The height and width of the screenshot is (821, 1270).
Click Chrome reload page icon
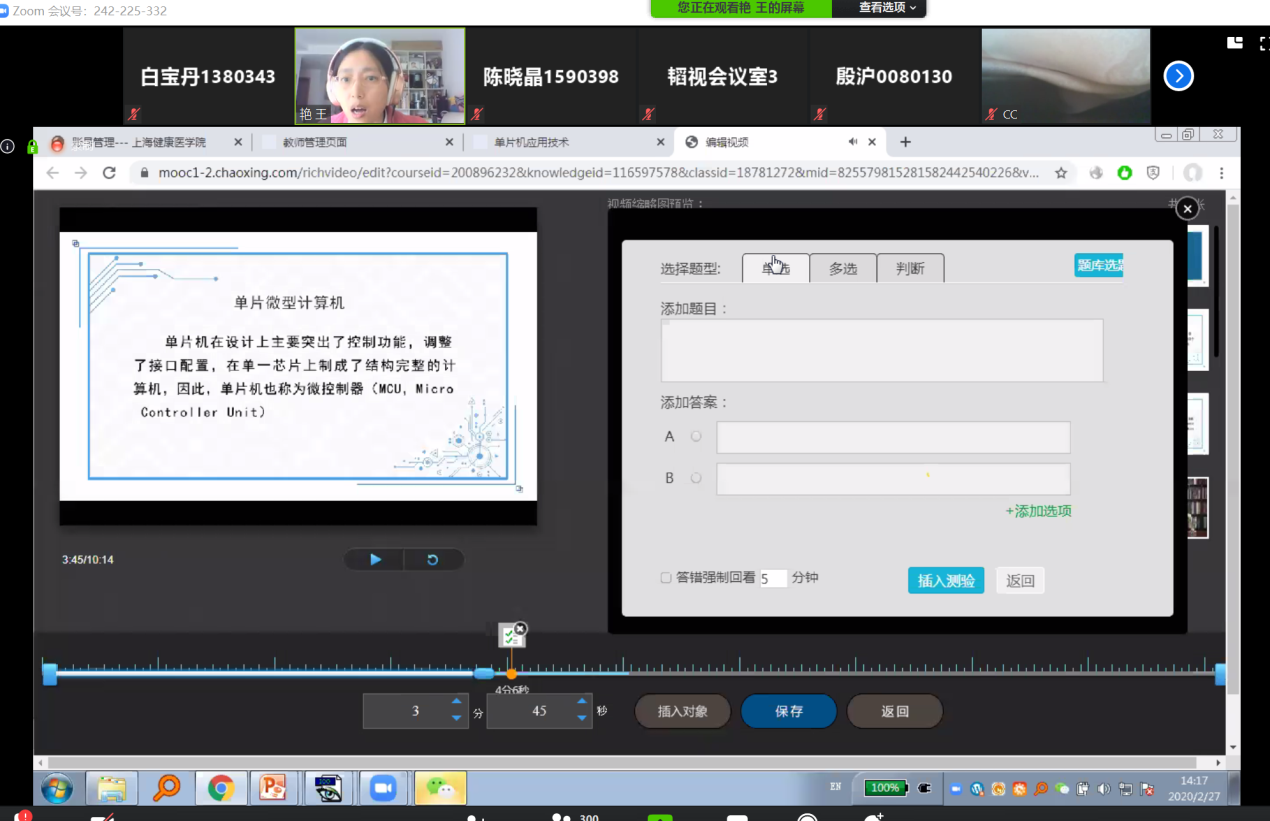click(x=109, y=173)
